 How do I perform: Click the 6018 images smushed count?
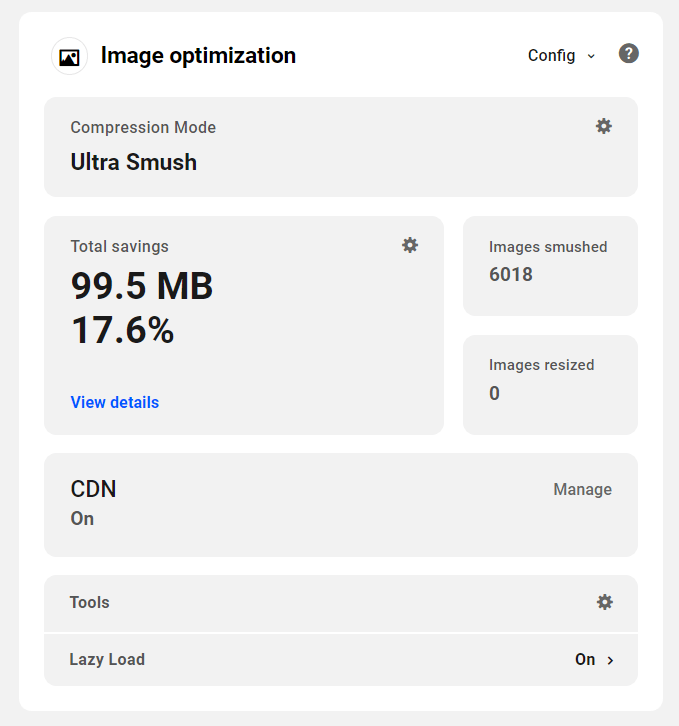(x=511, y=275)
